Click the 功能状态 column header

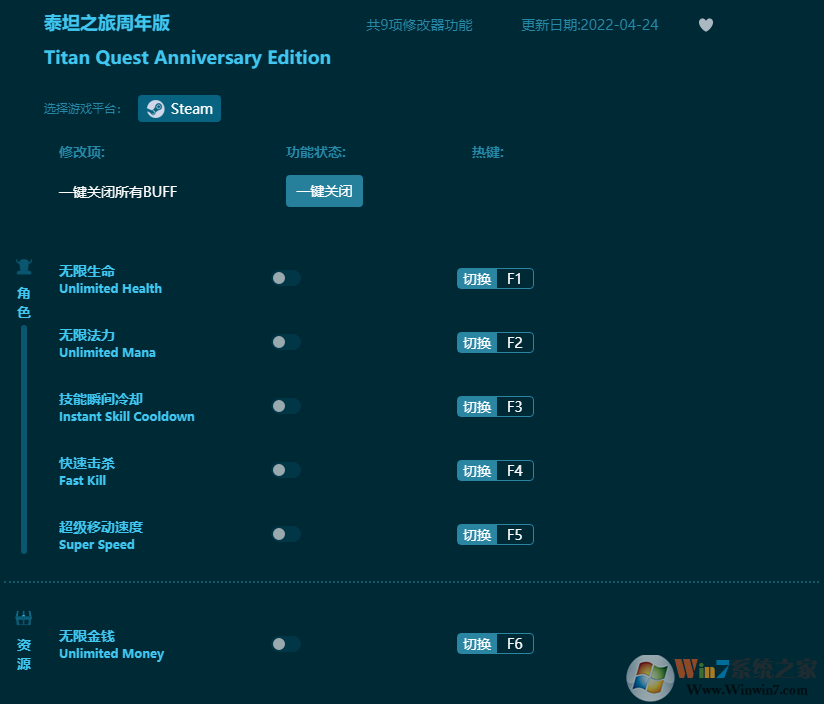click(316, 152)
